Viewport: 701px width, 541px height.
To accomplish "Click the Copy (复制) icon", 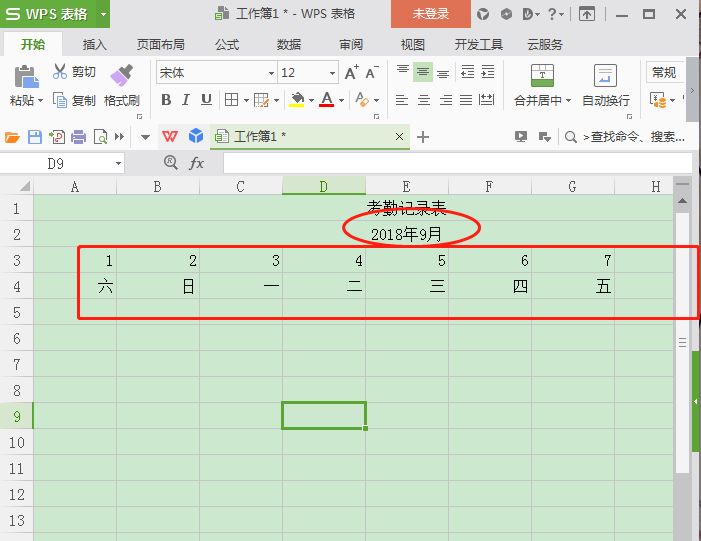I will pyautogui.click(x=60, y=100).
